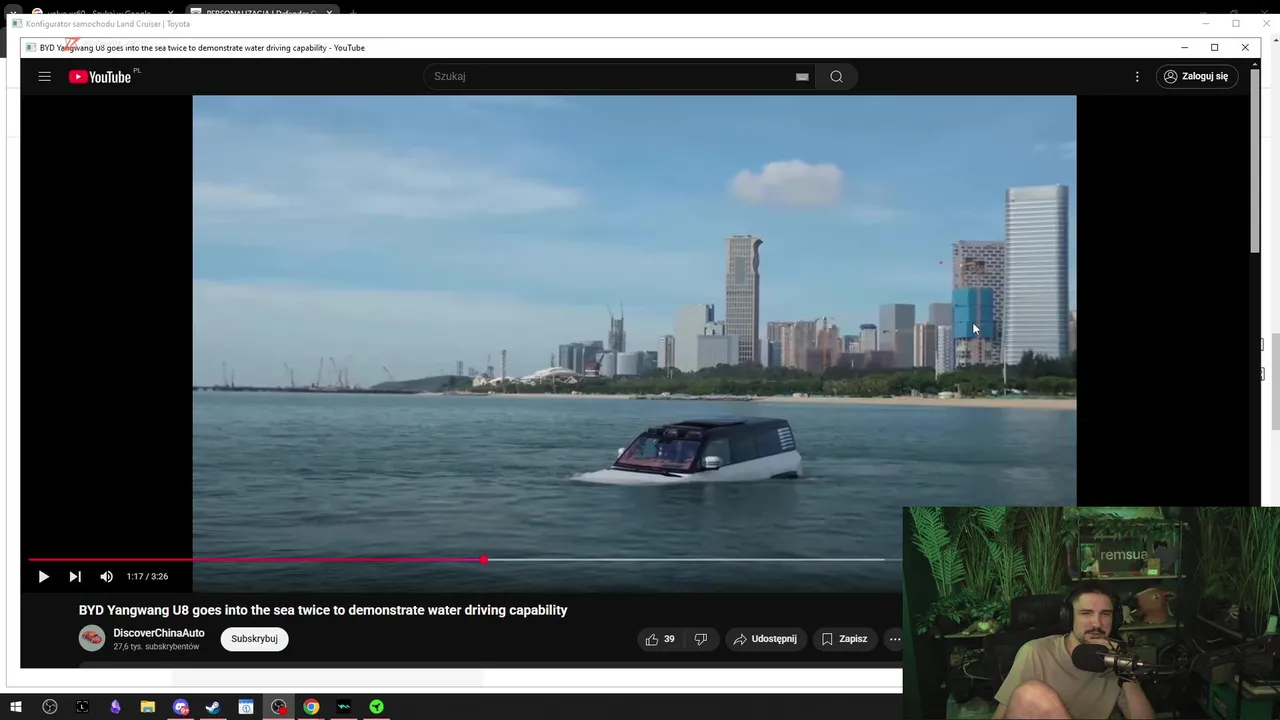Open the green circular app on taskbar
The image size is (1280, 720).
click(x=376, y=707)
